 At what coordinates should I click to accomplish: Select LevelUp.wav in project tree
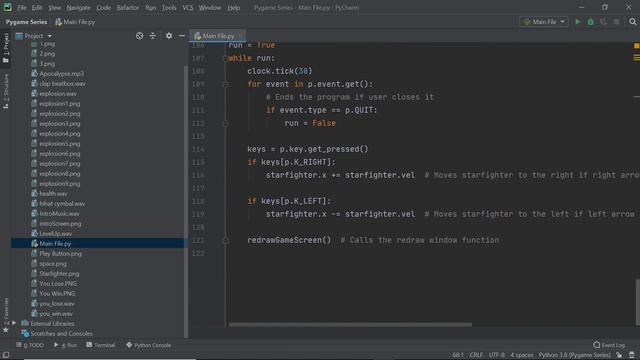click(x=56, y=233)
